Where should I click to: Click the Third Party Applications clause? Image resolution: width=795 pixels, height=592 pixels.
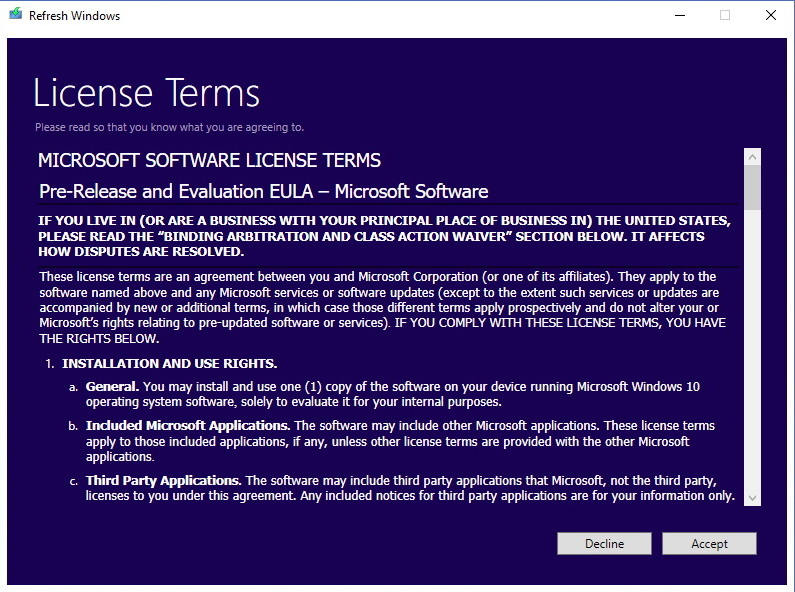410,488
